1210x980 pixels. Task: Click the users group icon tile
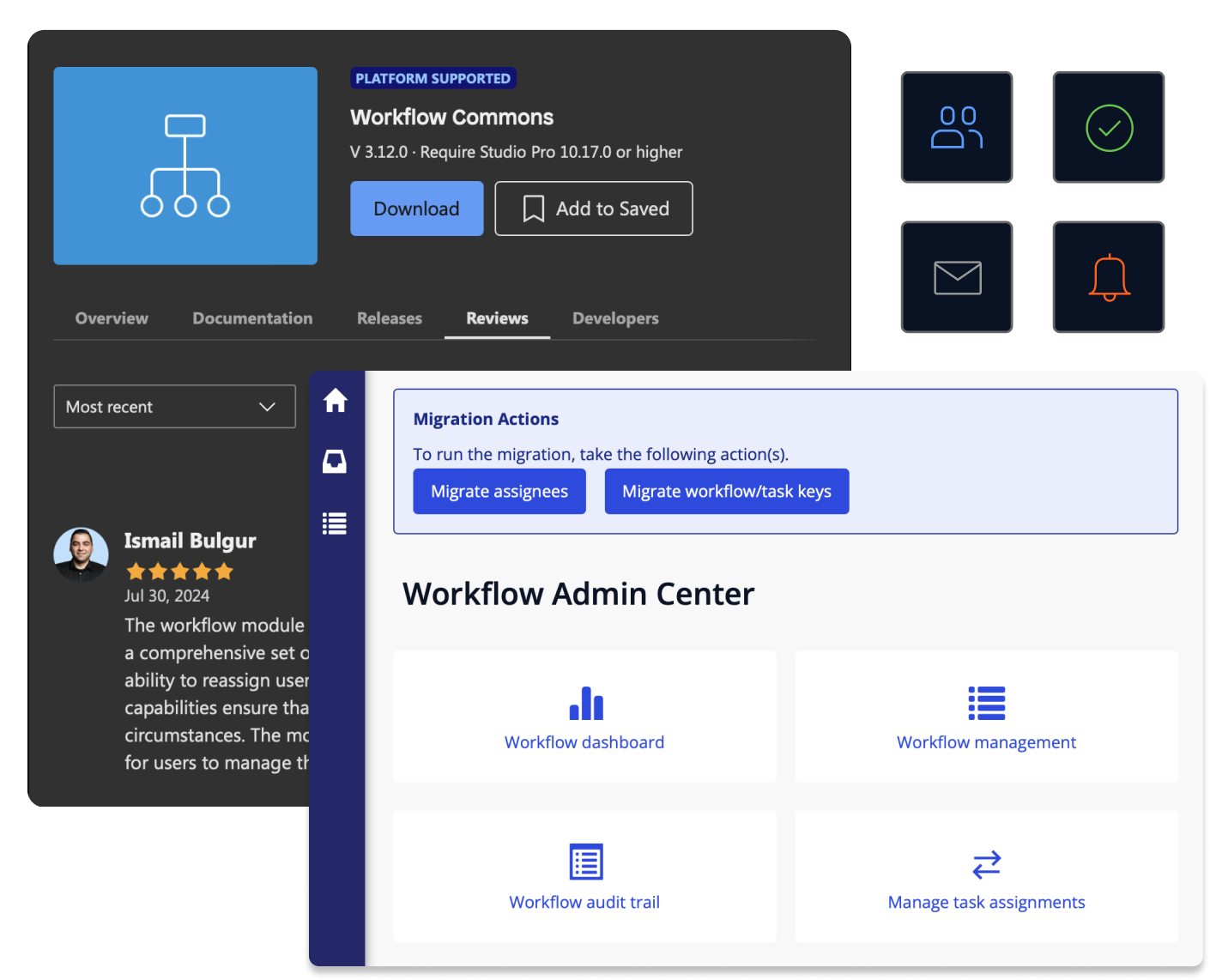pyautogui.click(x=956, y=127)
